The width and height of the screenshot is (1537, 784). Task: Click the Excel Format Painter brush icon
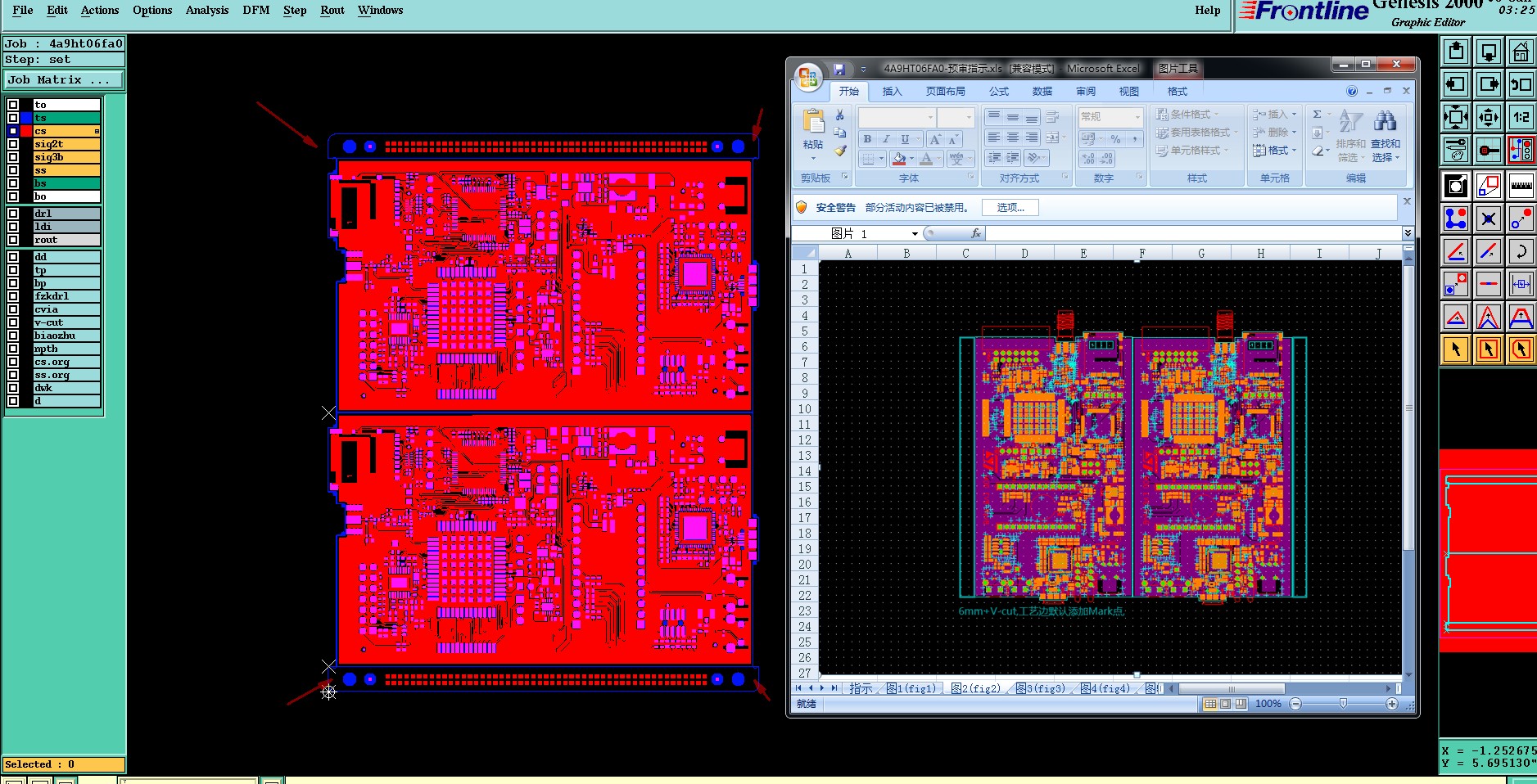click(x=840, y=151)
